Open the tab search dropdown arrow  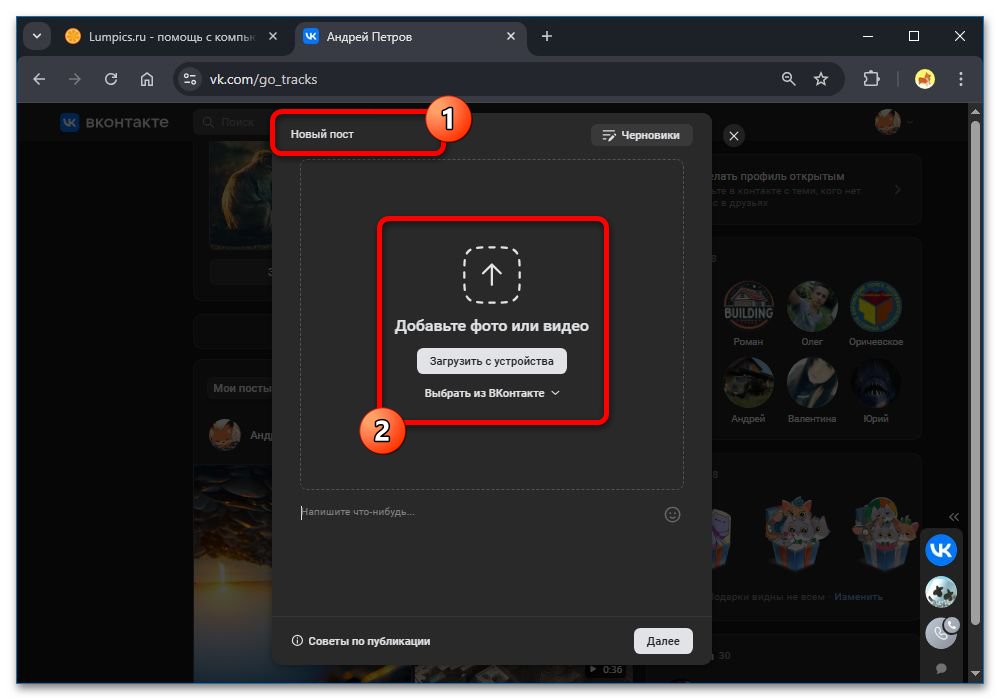37,36
